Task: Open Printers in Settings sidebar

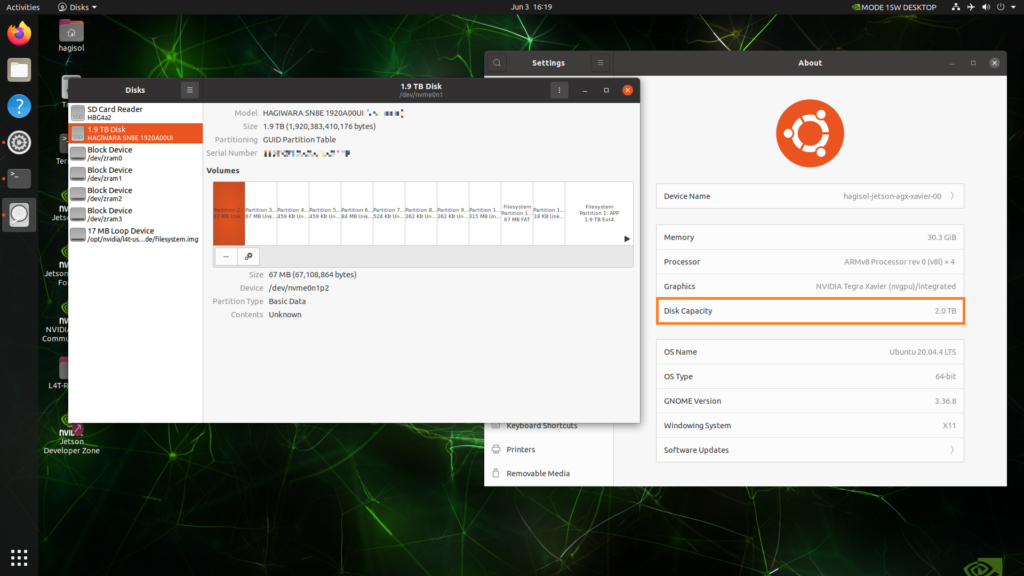Action: pyautogui.click(x=549, y=449)
